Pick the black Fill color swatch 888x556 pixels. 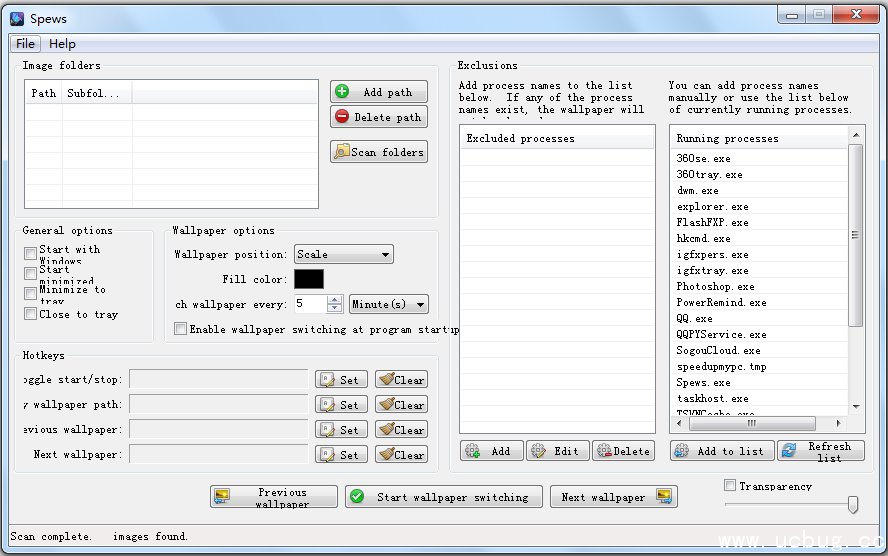(x=309, y=280)
